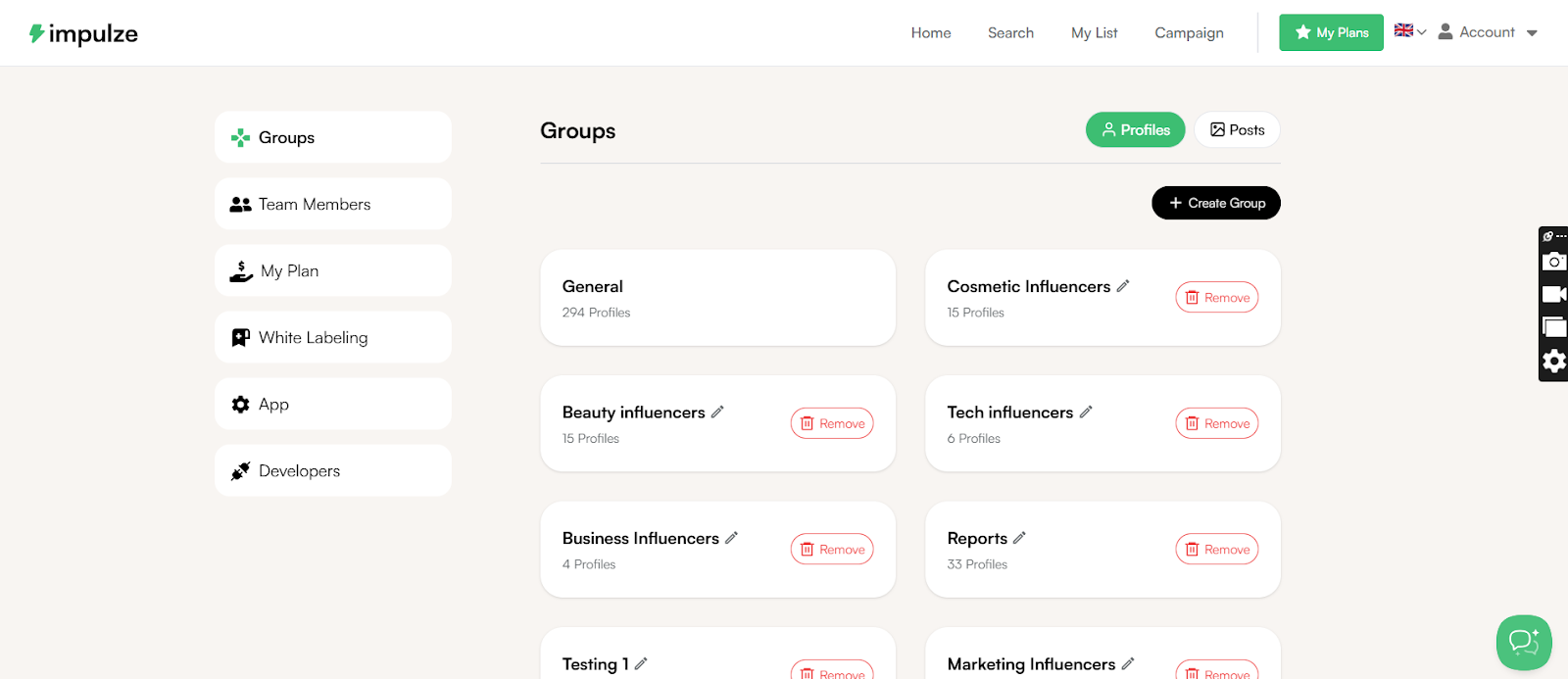The image size is (1568, 679).
Task: Click the '294 Profiles' count text
Action: [x=596, y=313]
